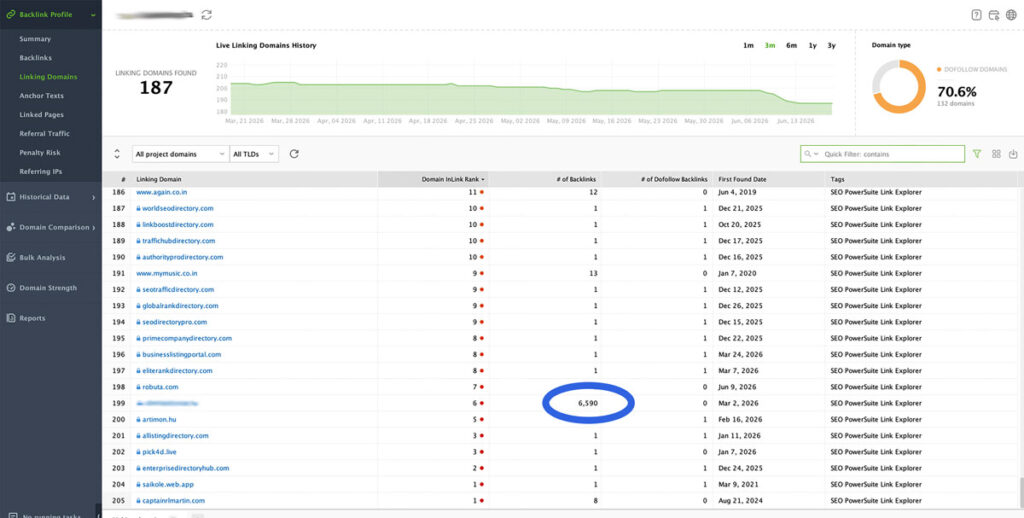Open Linked Pages in sidebar

click(x=41, y=114)
